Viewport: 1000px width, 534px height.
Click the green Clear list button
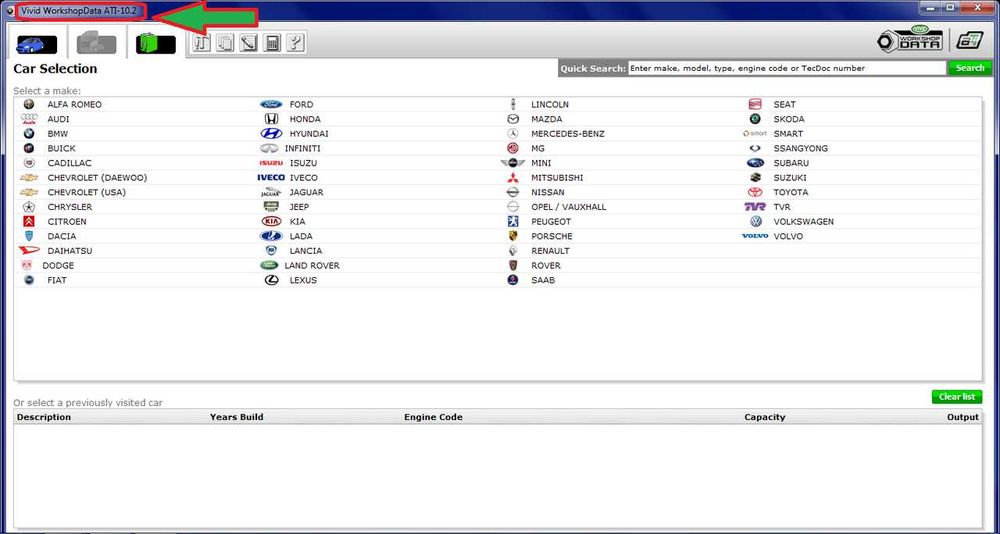[957, 397]
